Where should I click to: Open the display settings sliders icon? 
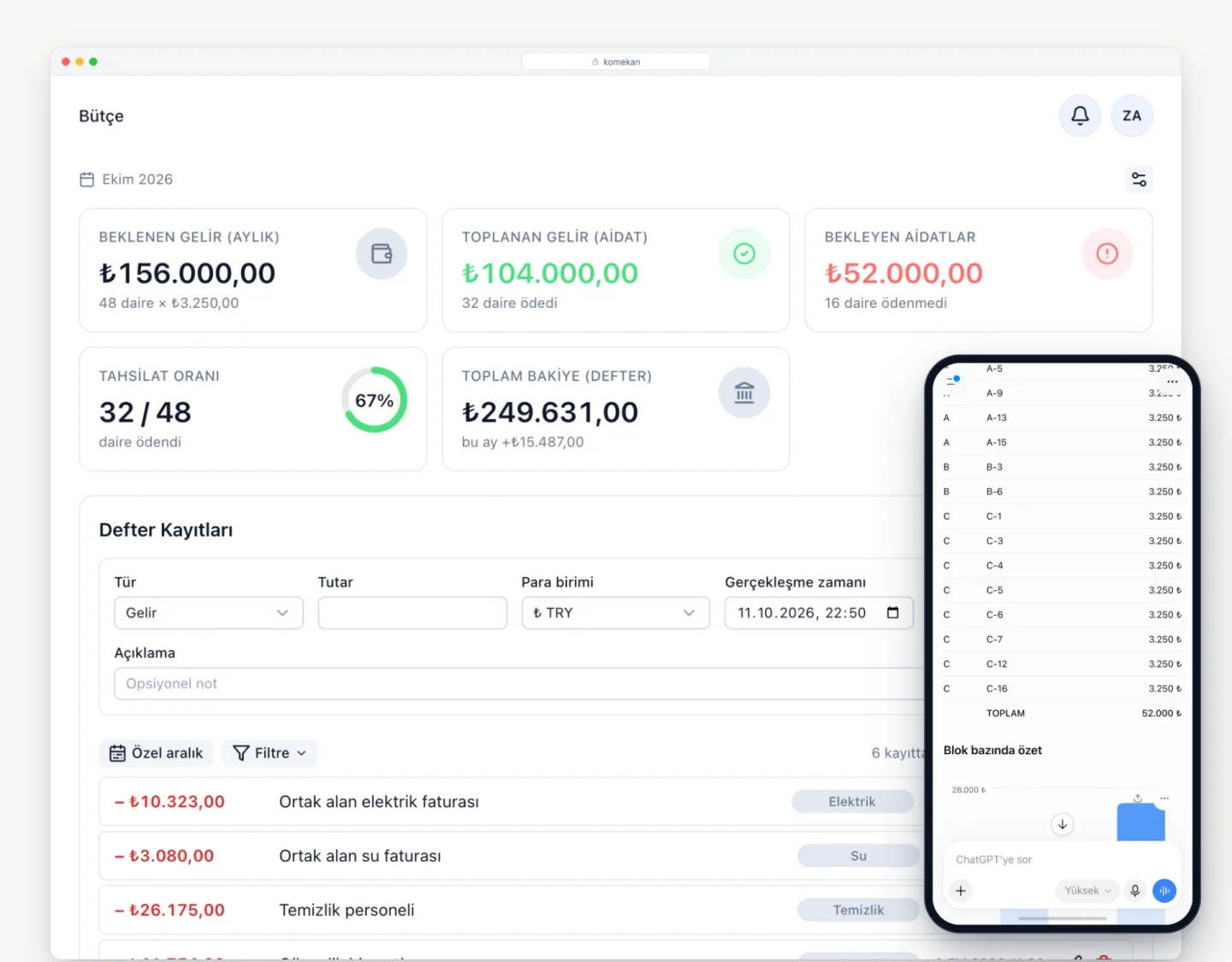[1139, 180]
